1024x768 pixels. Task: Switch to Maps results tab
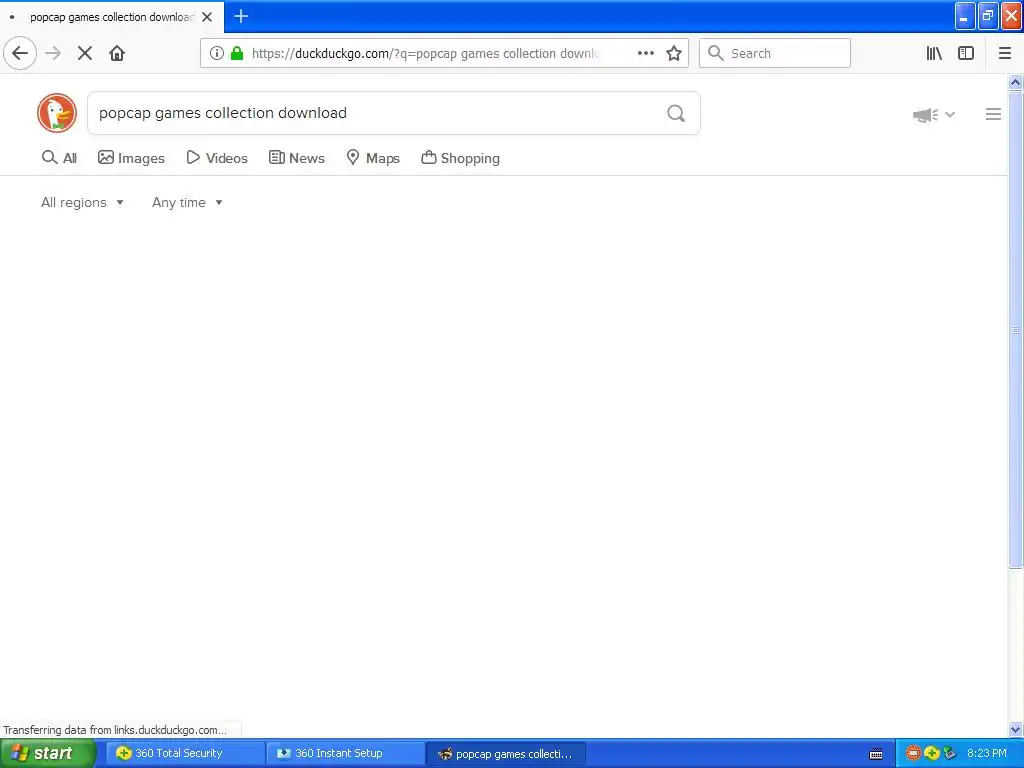373,158
